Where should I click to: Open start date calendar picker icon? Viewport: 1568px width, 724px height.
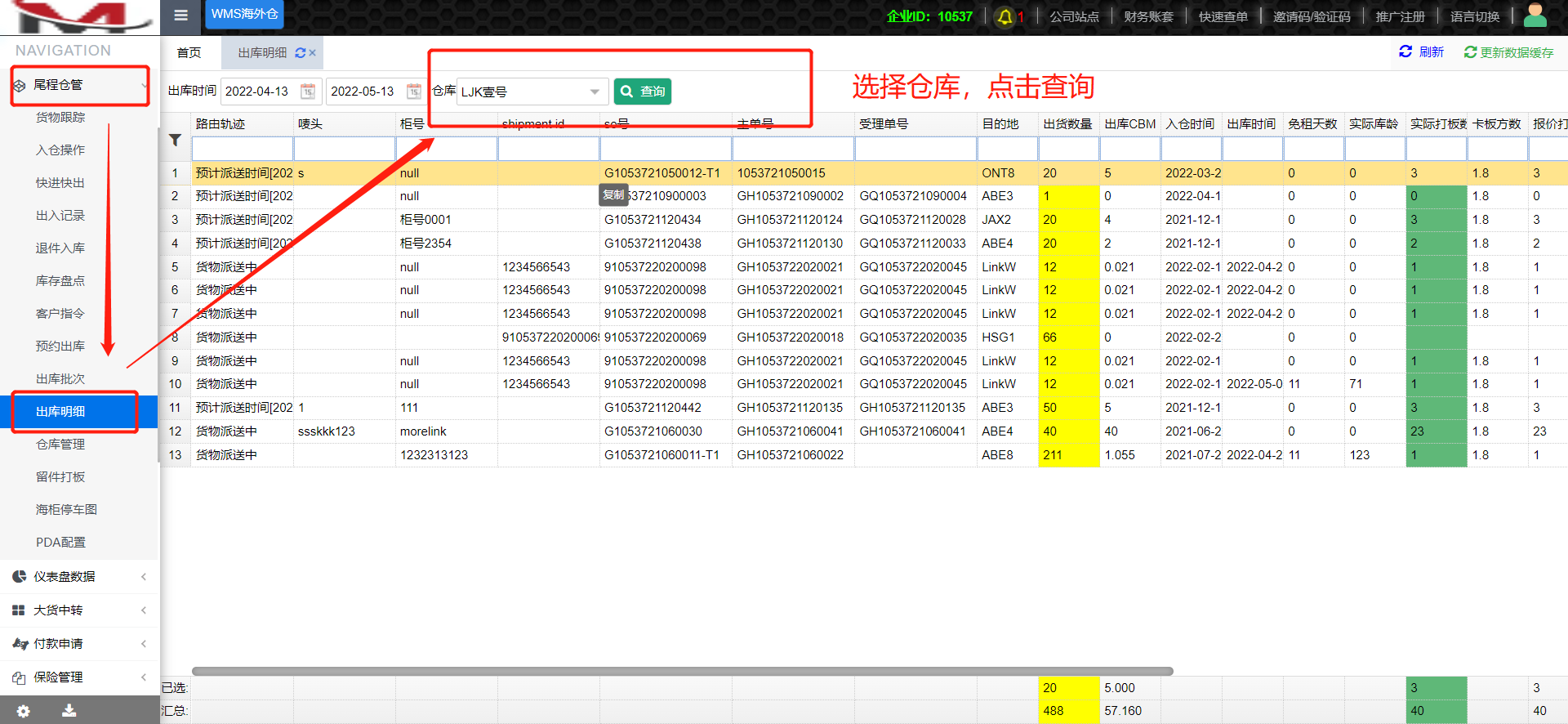pos(308,92)
